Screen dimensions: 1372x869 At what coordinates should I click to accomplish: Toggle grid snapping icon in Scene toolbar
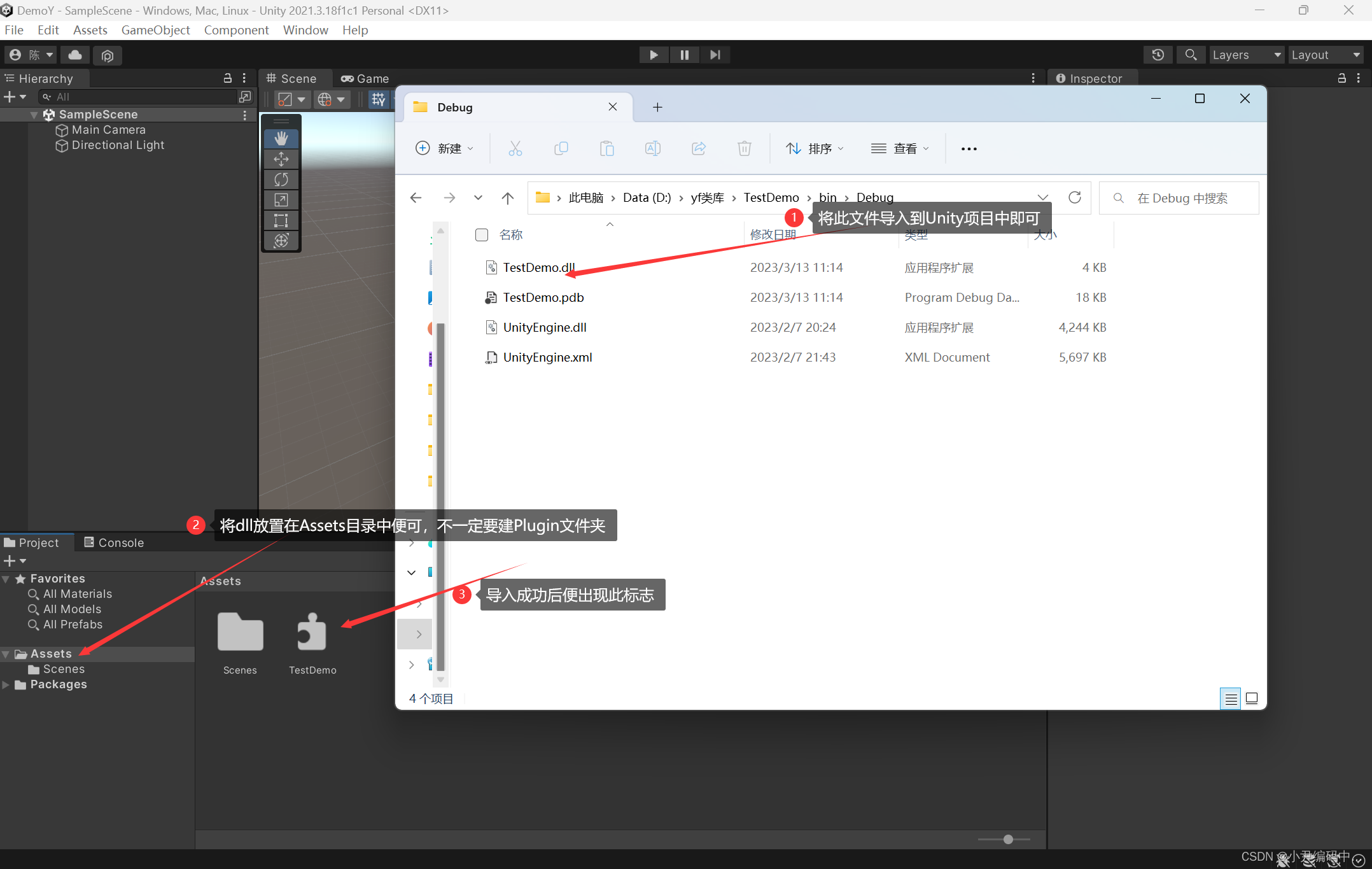pyautogui.click(x=379, y=99)
